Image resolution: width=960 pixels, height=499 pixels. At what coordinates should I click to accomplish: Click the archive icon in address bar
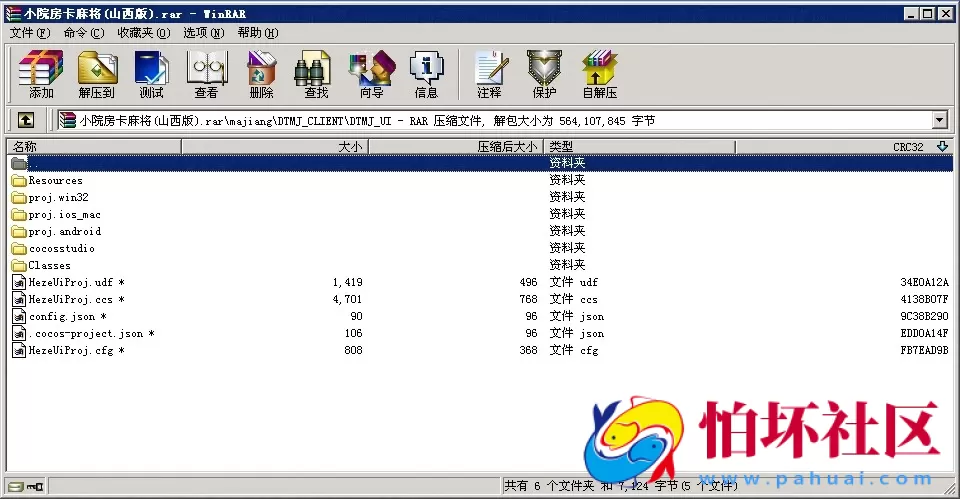pyautogui.click(x=68, y=121)
